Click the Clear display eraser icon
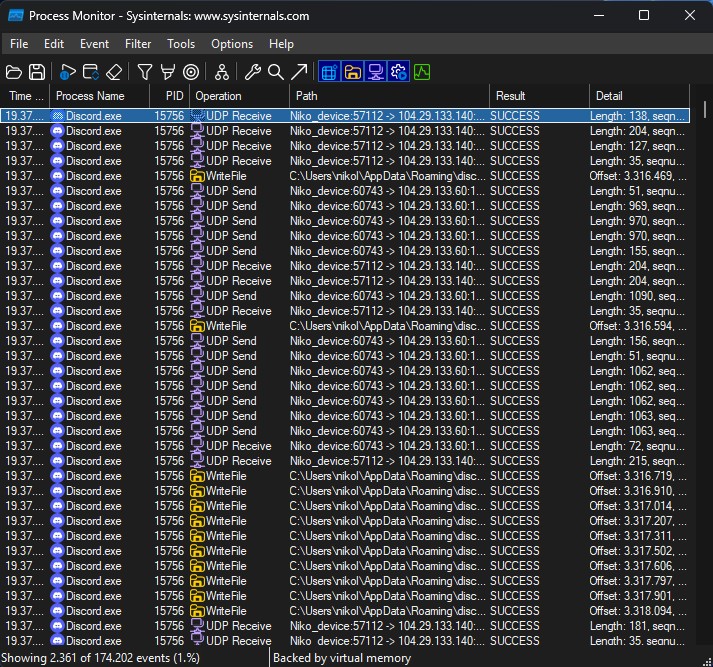 coord(114,72)
